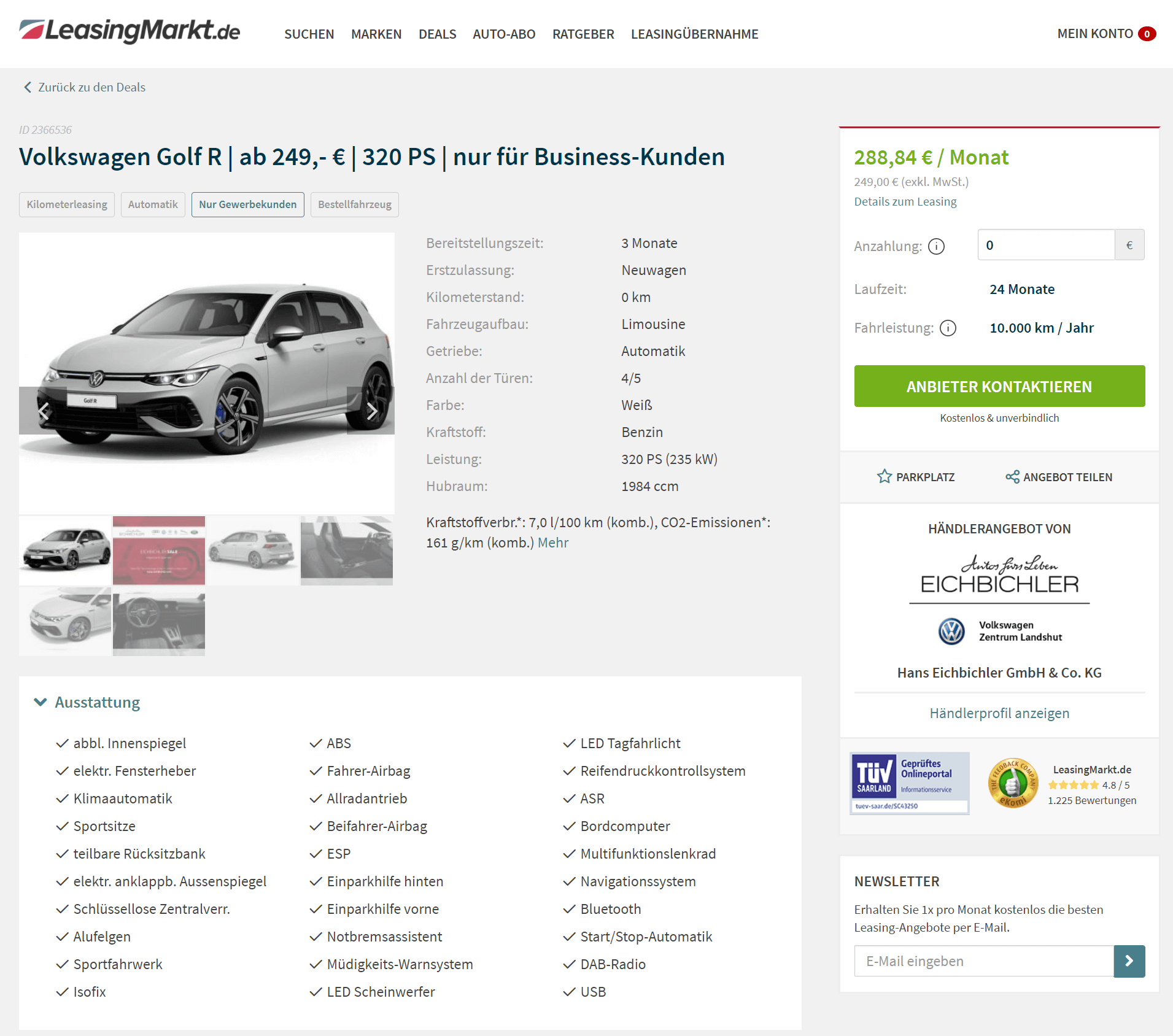The width and height of the screenshot is (1173, 1036).
Task: Click the red notification badge showing 0
Action: click(x=1147, y=34)
